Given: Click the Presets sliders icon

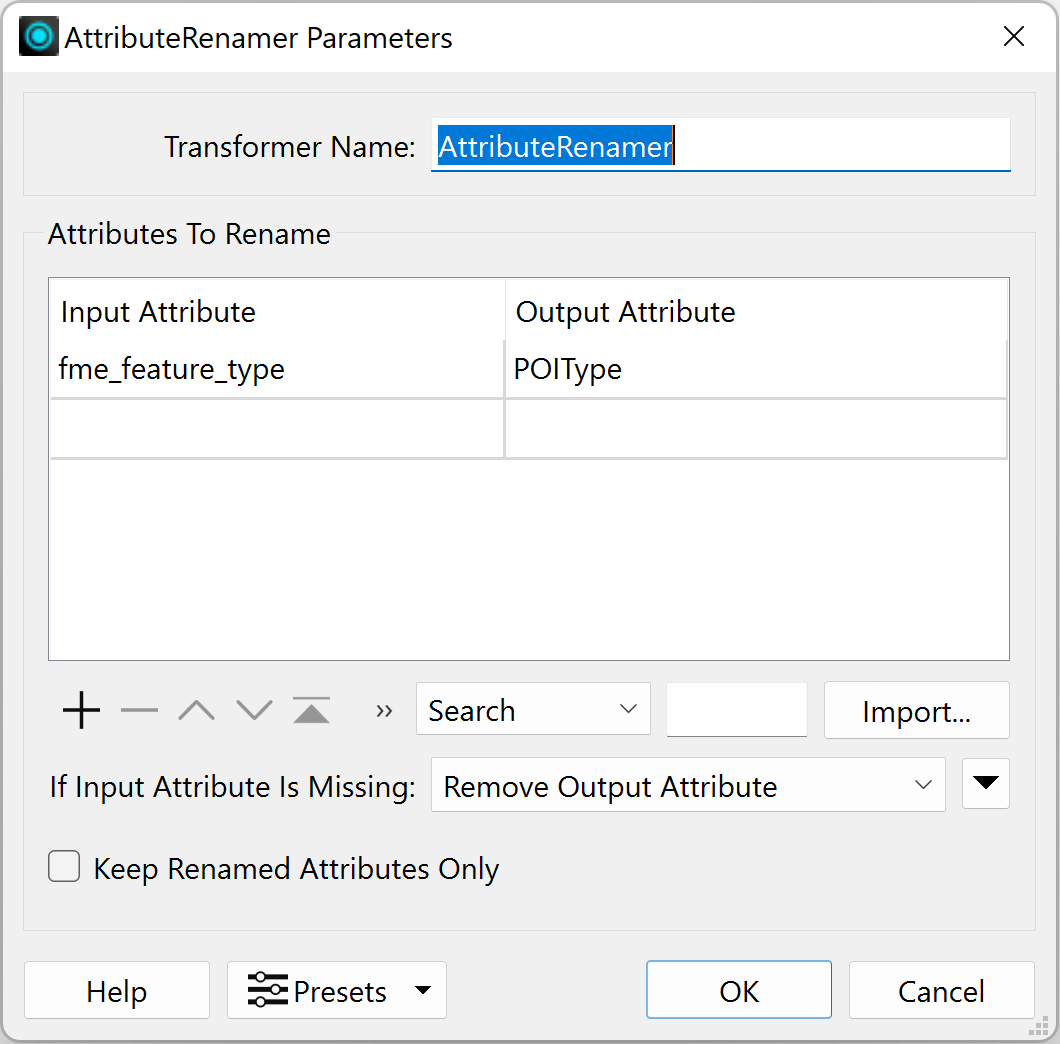Looking at the screenshot, I should point(268,990).
